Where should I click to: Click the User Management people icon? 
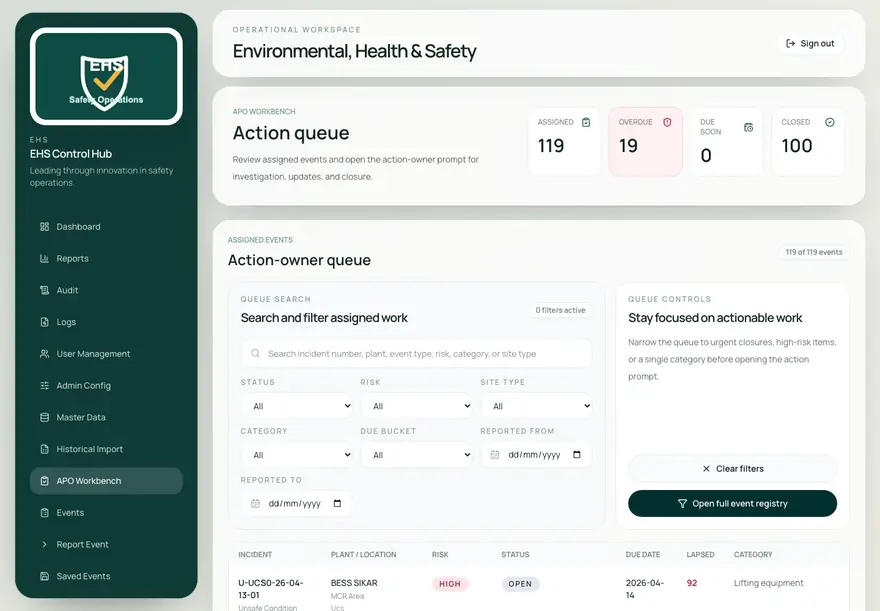click(x=44, y=354)
